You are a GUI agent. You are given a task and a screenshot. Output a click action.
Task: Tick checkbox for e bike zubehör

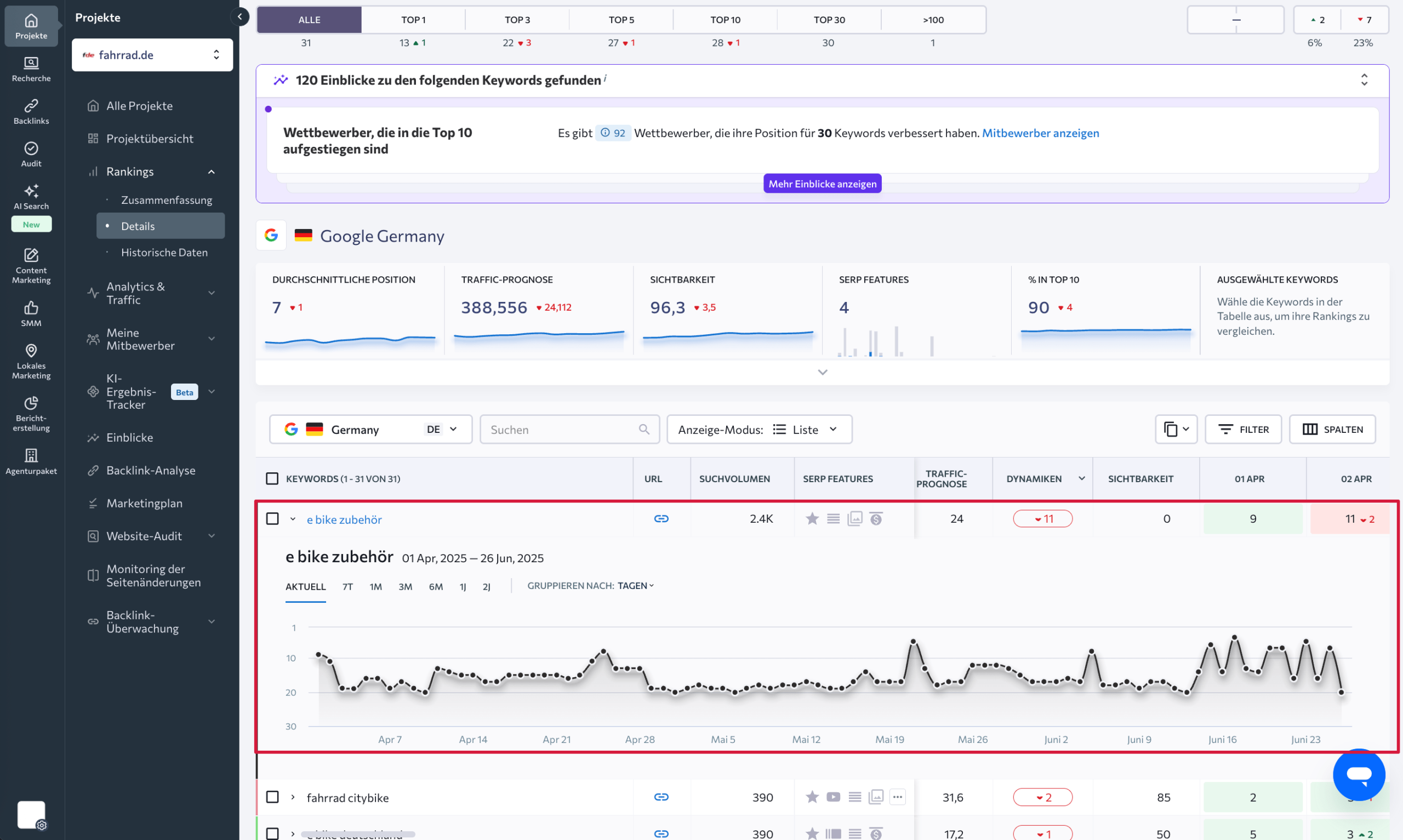[x=272, y=518]
